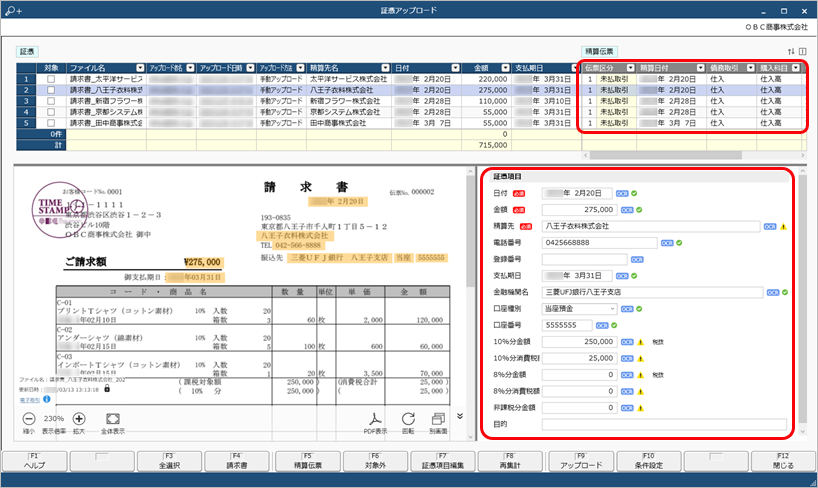Open 日付 column filter dropdown
This screenshot has height=488, width=818.
coord(455,68)
